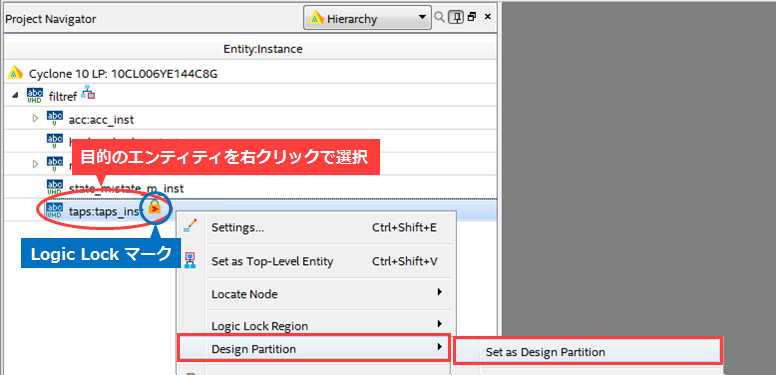
Task: Click the Logic Lock padlock icon
Action: (x=155, y=207)
